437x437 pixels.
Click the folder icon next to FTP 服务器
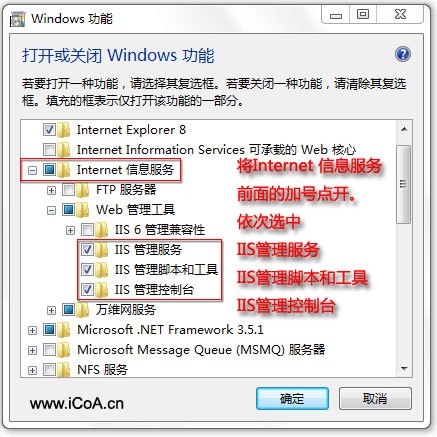click(x=82, y=190)
